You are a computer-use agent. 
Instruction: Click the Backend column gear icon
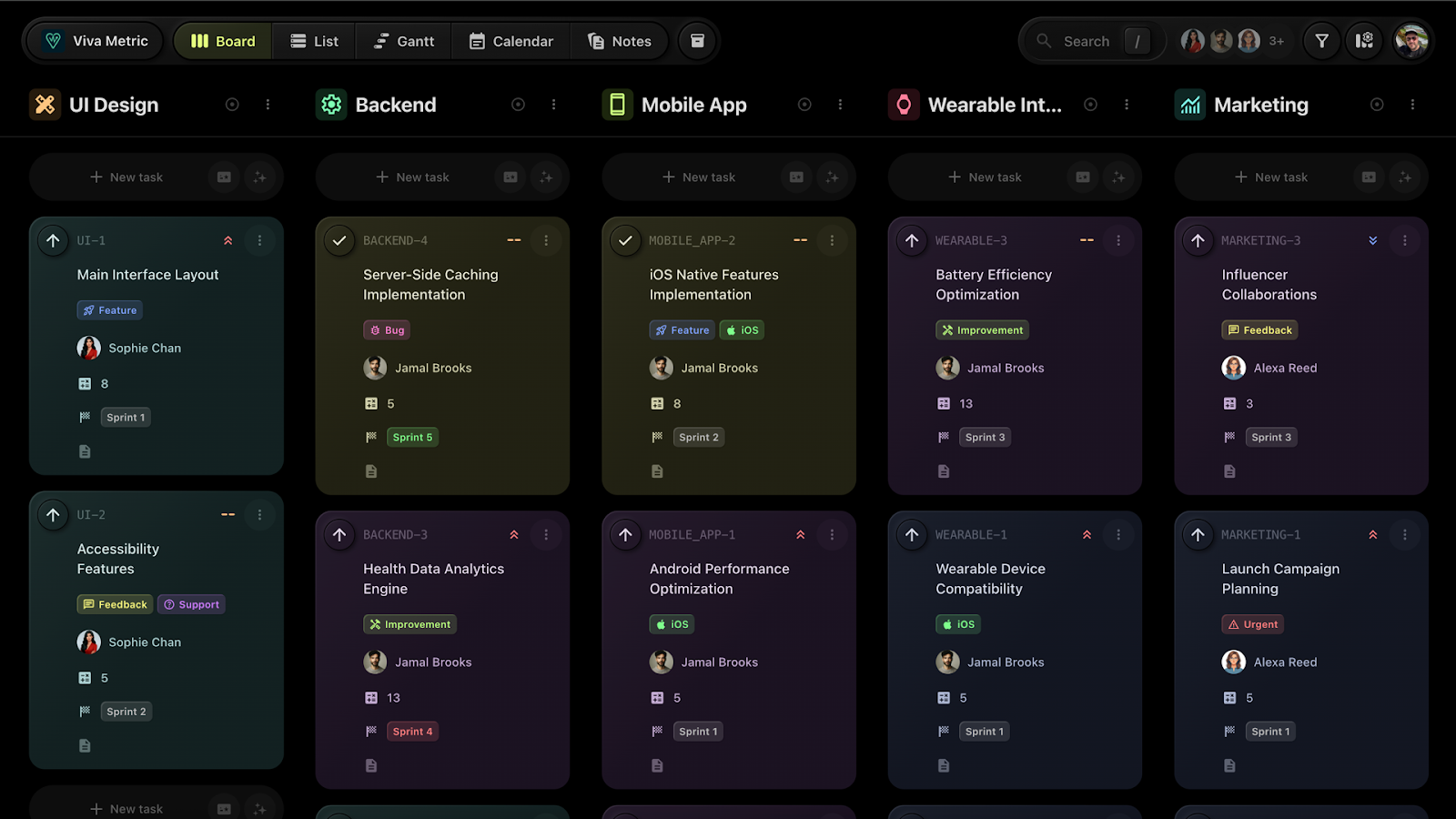(x=330, y=104)
